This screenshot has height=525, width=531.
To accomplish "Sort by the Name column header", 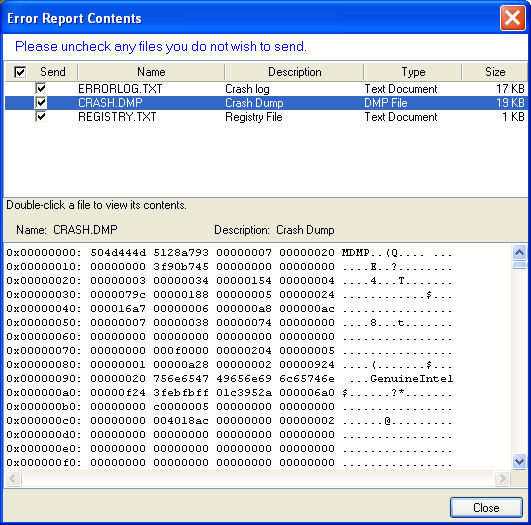I will coord(151,72).
